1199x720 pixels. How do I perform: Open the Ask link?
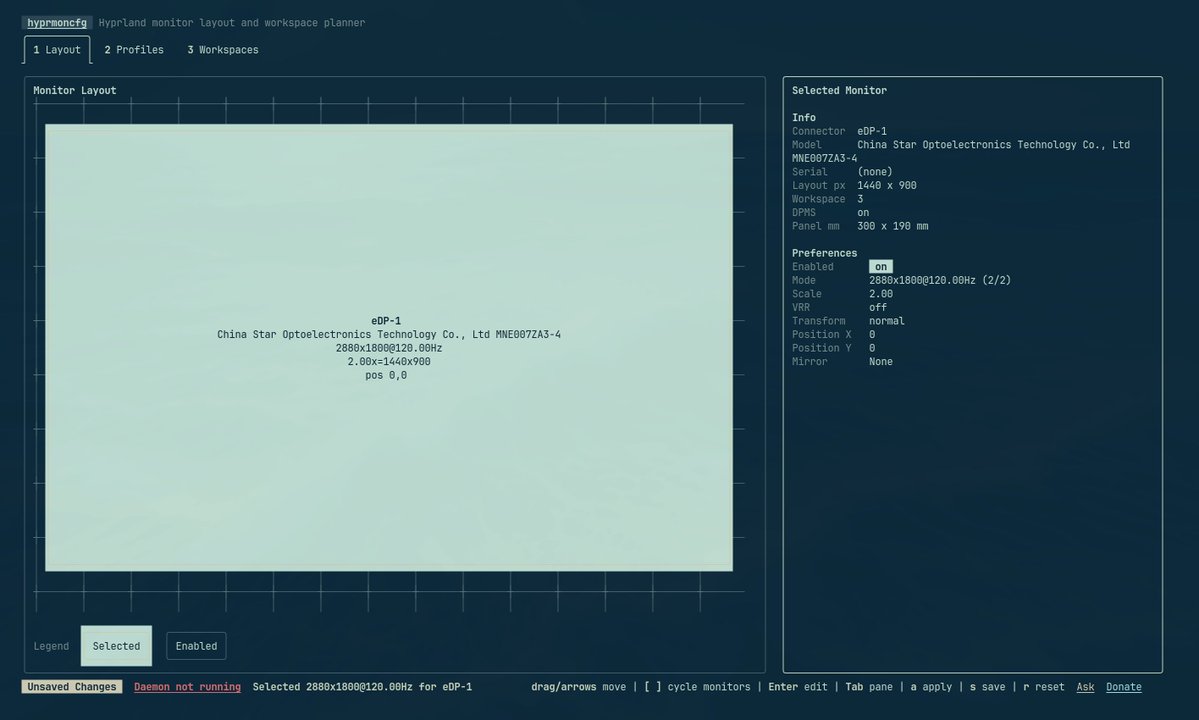1085,687
